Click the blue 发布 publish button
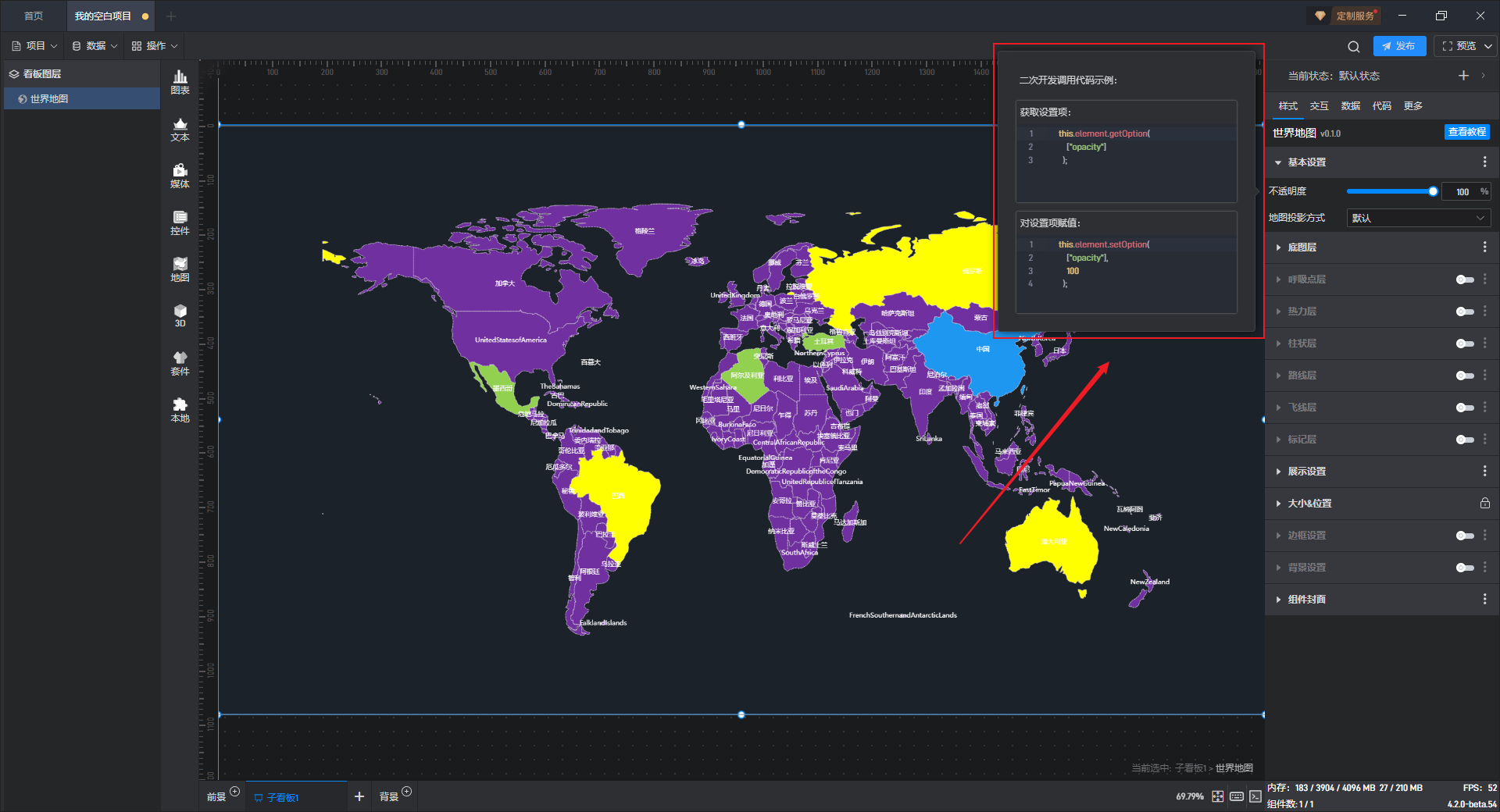This screenshot has width=1500, height=812. (x=1399, y=46)
